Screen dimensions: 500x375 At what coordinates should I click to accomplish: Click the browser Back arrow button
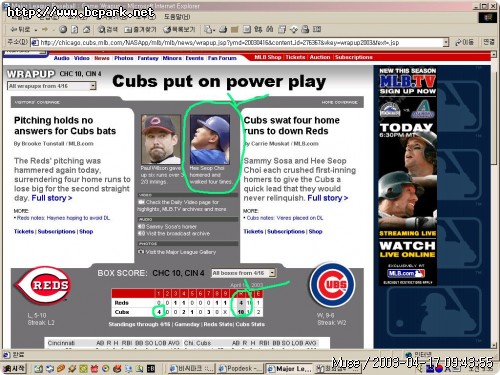pos(20,30)
